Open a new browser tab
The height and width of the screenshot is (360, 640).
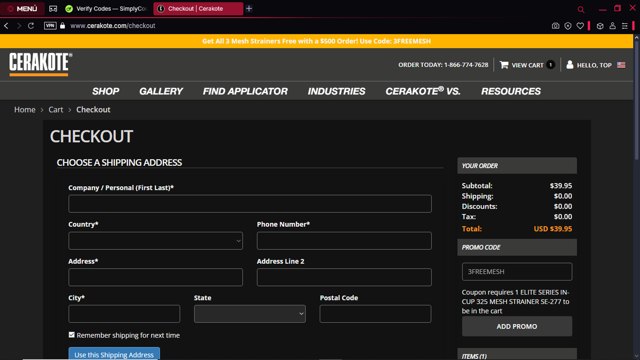pyautogui.click(x=249, y=9)
